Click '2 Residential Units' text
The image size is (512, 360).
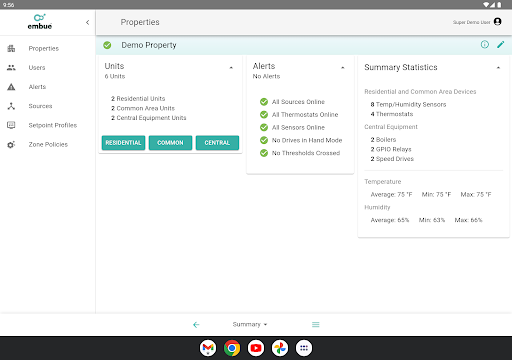(138, 99)
